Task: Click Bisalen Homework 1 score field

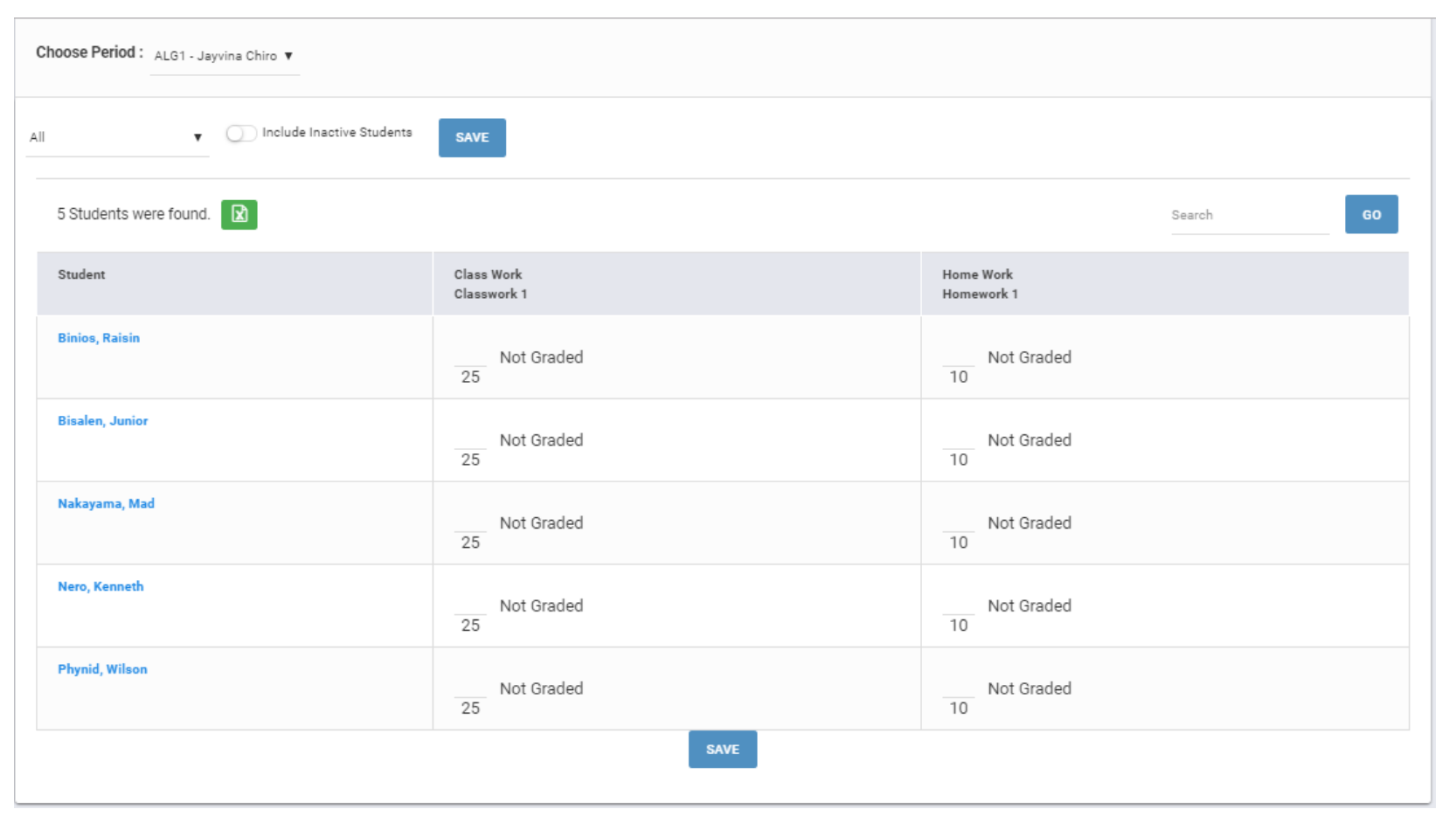Action: (958, 440)
